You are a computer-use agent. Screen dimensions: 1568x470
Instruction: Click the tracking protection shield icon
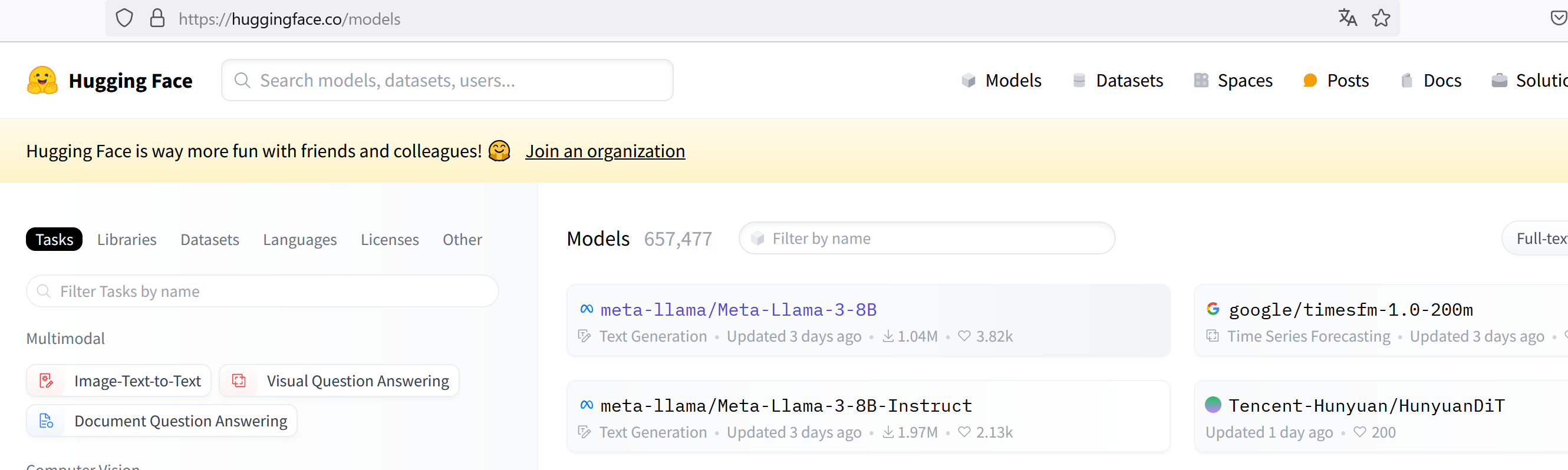tap(124, 18)
